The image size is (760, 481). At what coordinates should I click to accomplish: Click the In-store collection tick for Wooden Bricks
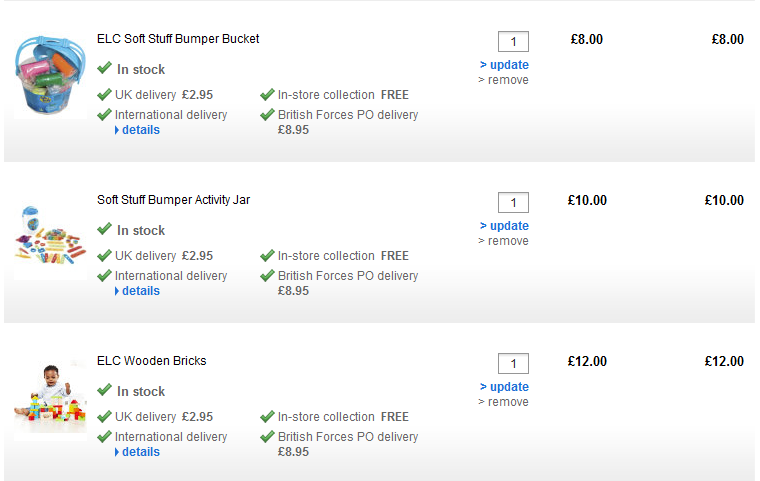click(267, 416)
